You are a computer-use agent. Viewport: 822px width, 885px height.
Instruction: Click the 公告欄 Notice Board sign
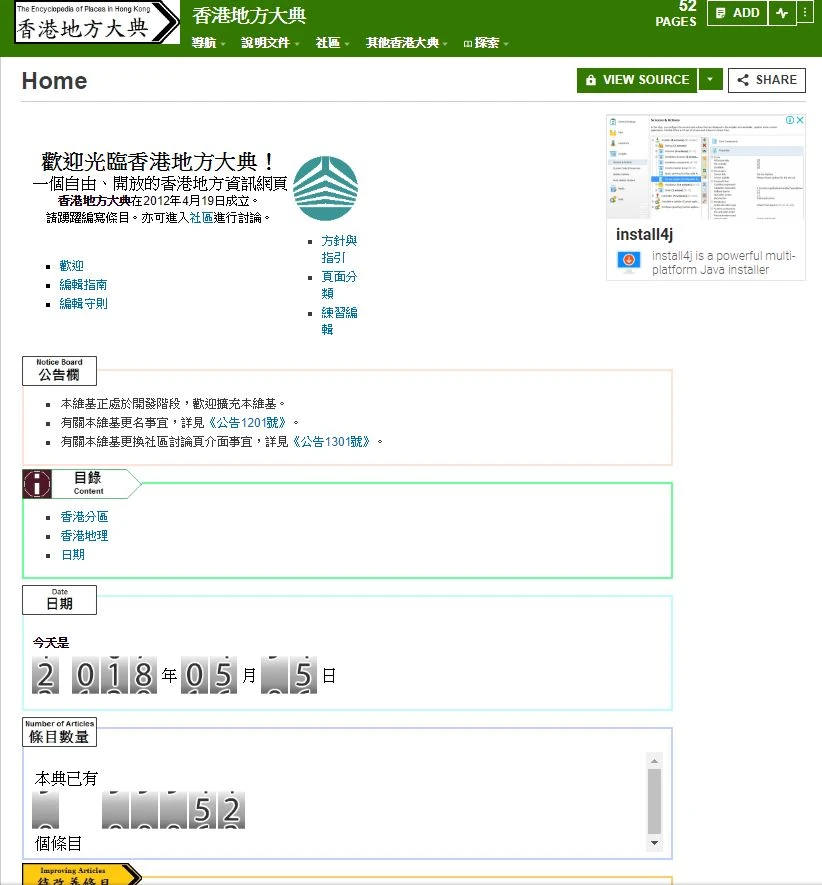59,371
